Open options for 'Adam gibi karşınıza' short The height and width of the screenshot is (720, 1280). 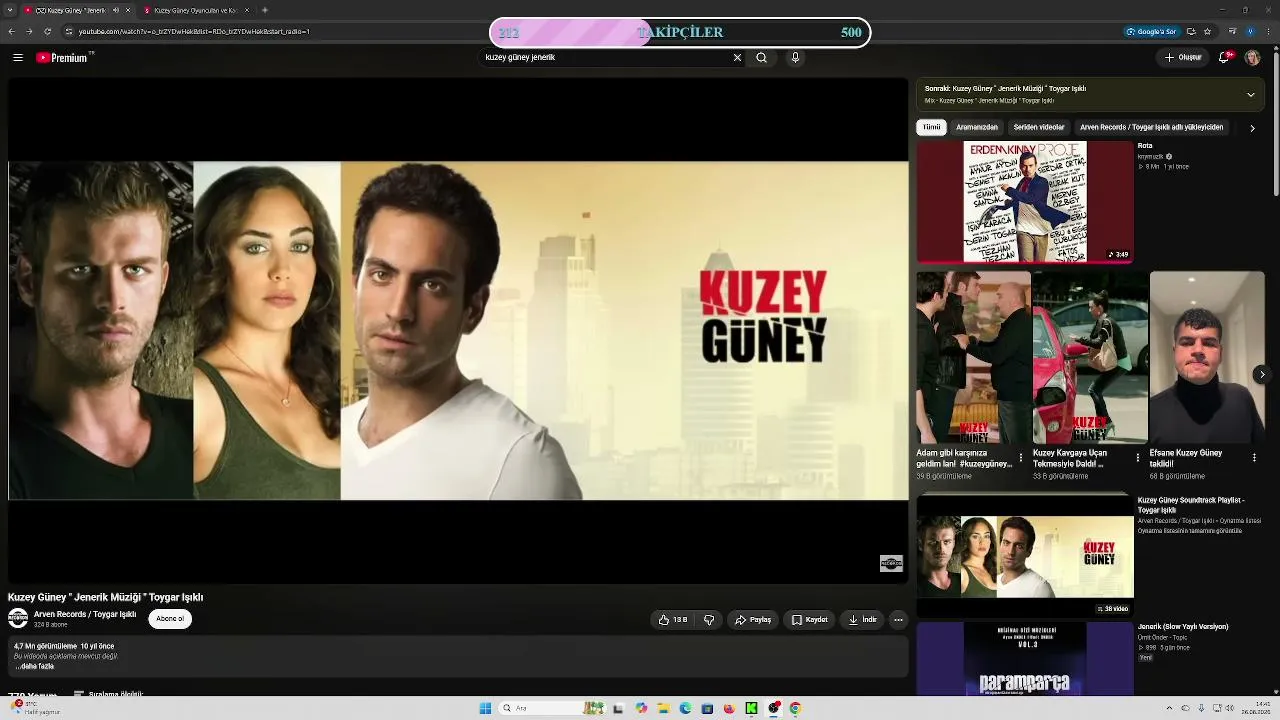click(1021, 458)
